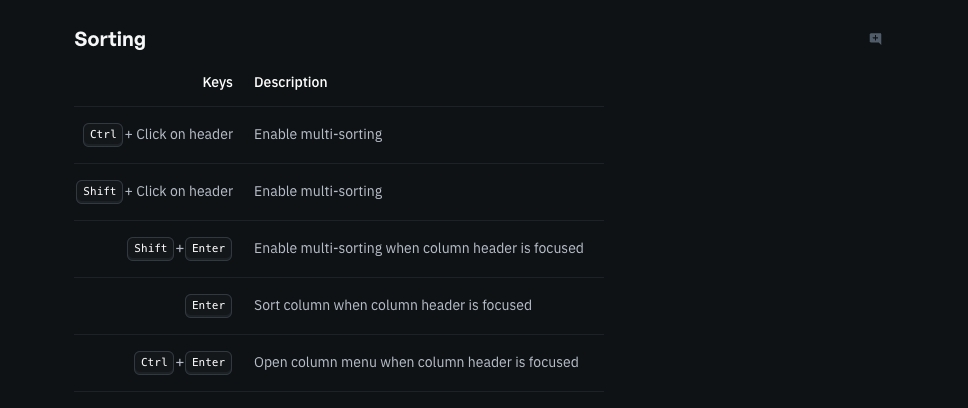Click 'Enable multi-sorting when column header is focused'
The height and width of the screenshot is (408, 968).
418,248
